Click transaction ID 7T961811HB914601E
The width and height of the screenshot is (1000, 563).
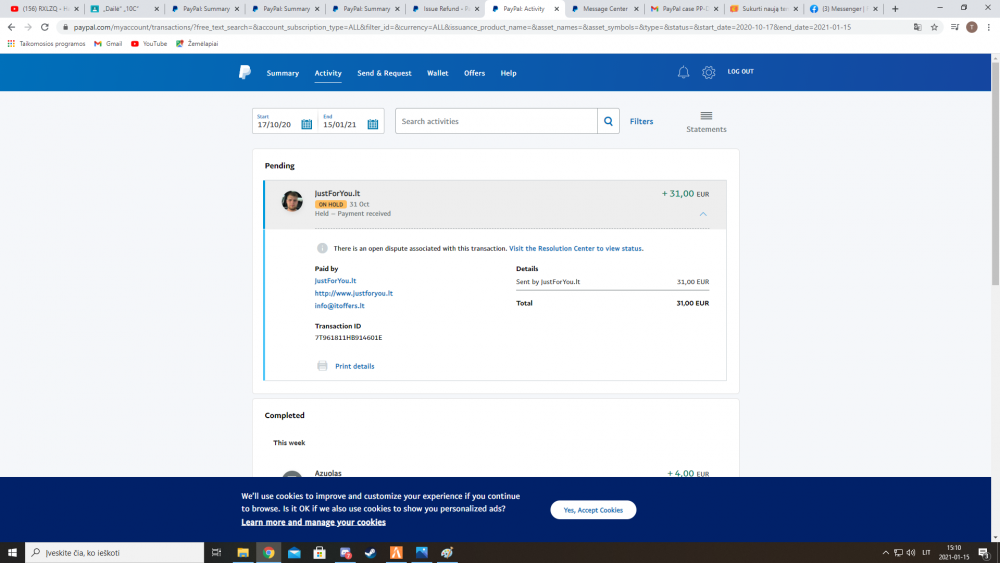(x=348, y=338)
